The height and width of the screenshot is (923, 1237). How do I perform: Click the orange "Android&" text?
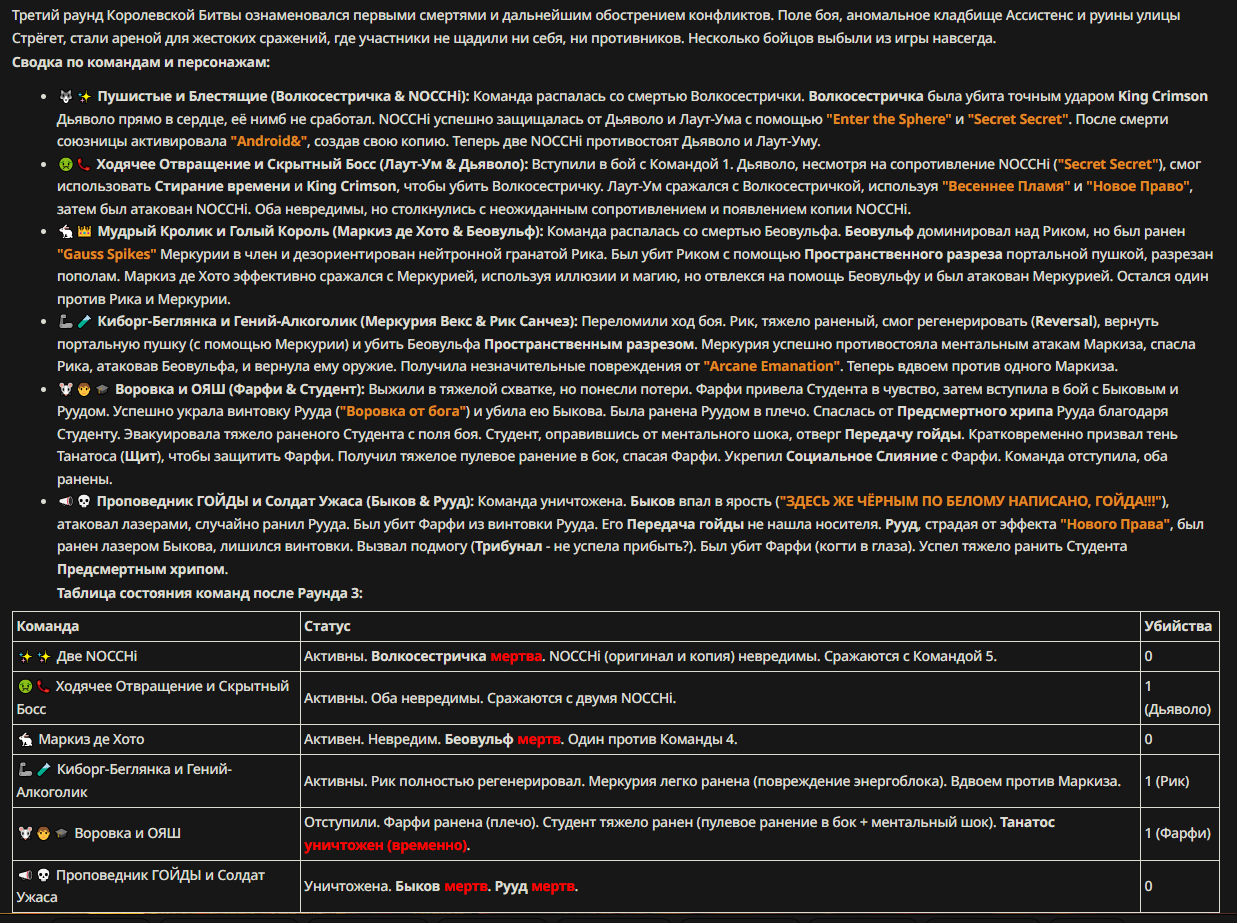tap(270, 141)
